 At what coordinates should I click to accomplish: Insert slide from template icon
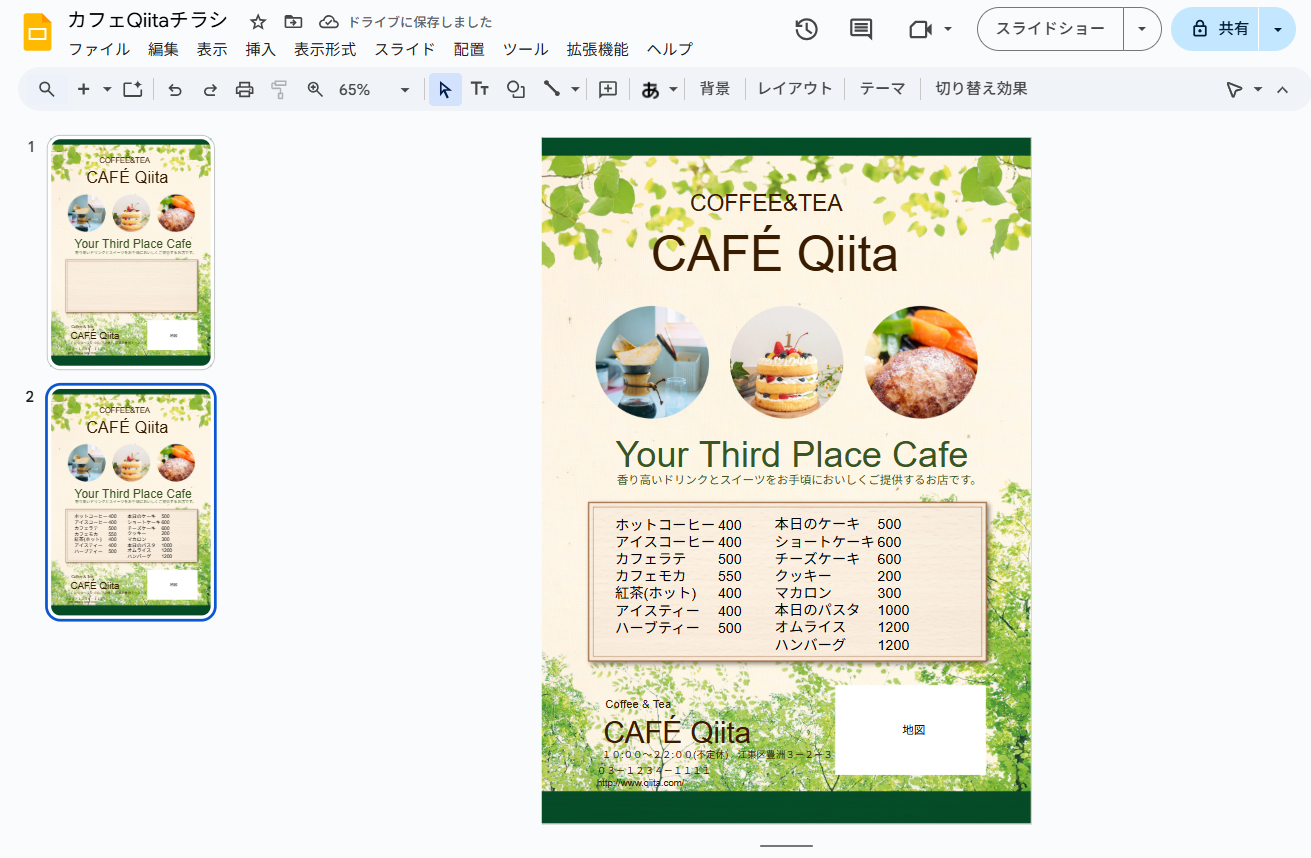click(133, 89)
